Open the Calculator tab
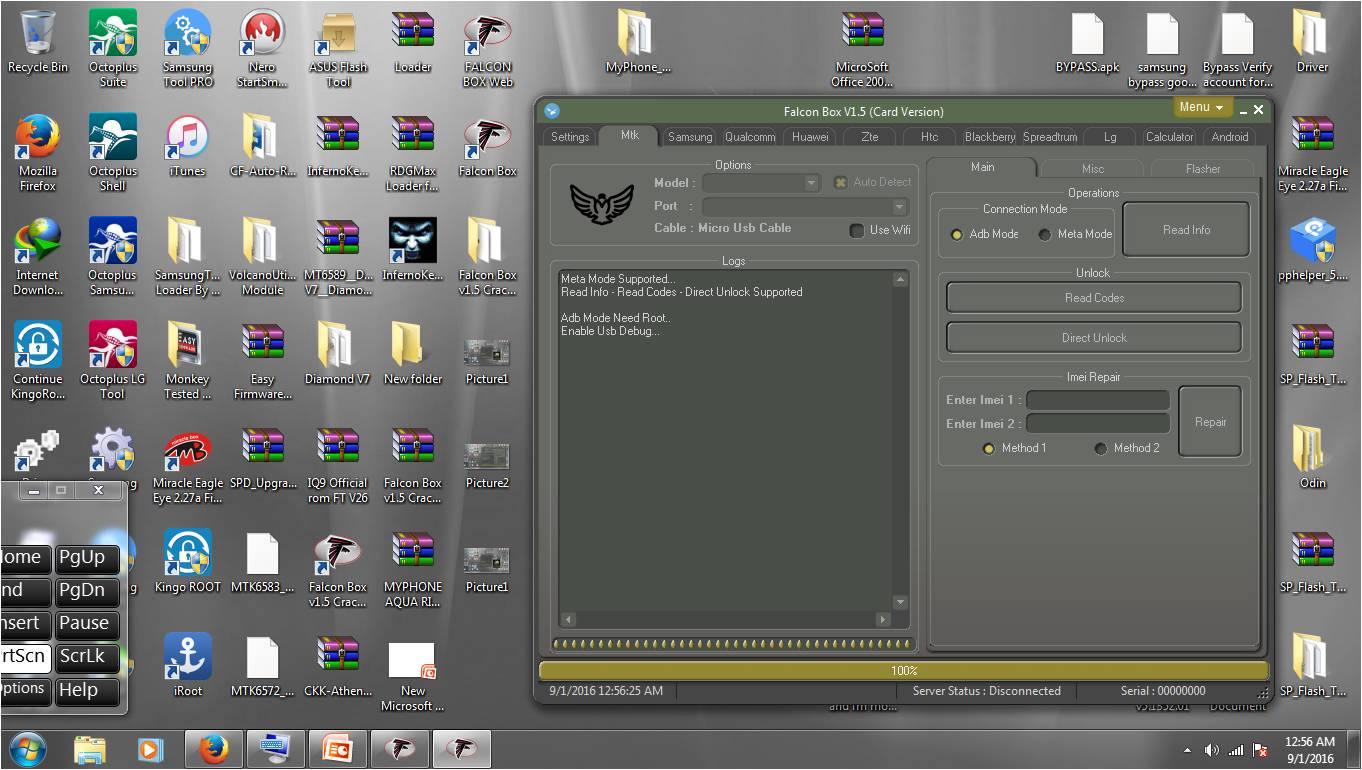The width and height of the screenshot is (1362, 770). click(x=1170, y=137)
